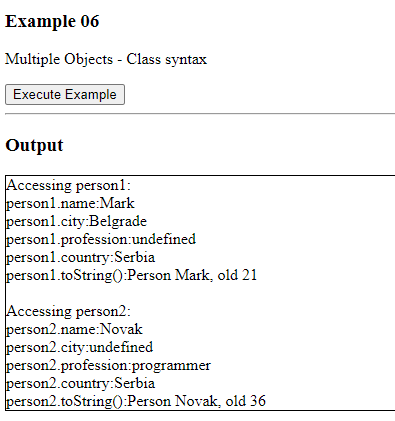Click the Example 06 heading
This screenshot has width=395, height=421.
pyautogui.click(x=52, y=21)
